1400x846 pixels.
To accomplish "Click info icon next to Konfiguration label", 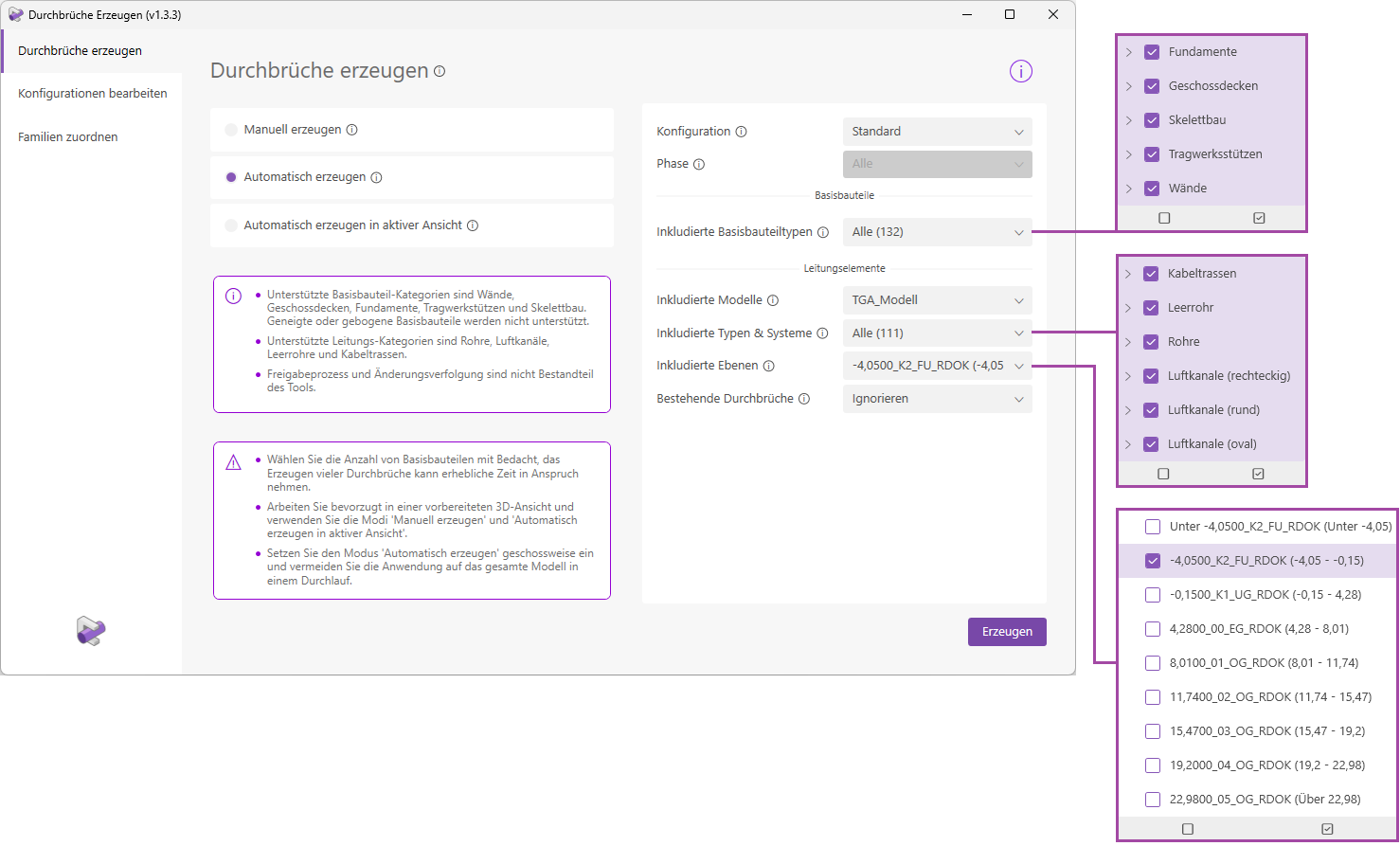I will (742, 132).
